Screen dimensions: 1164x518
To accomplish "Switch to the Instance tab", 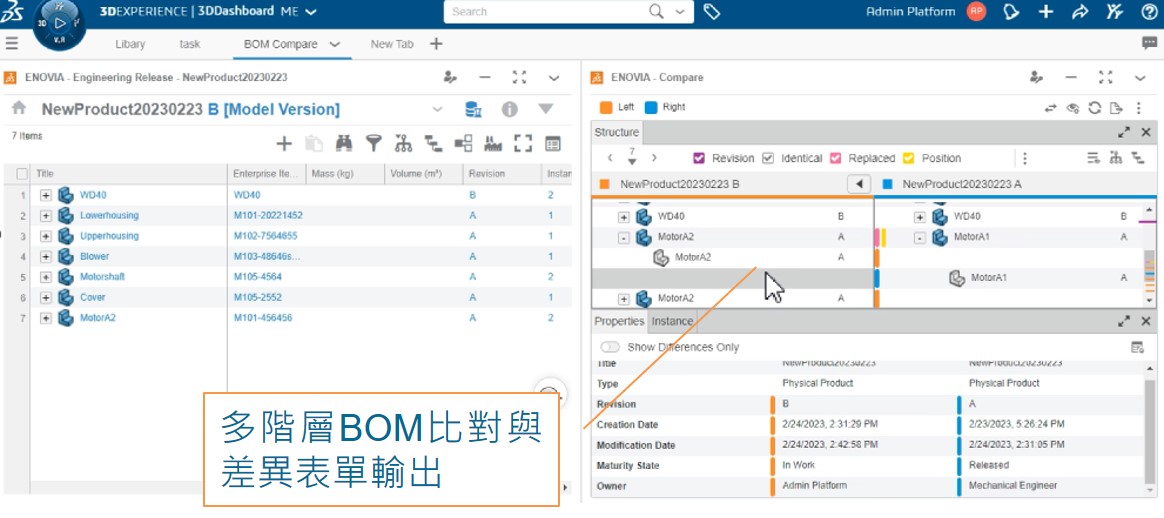I will [x=672, y=321].
